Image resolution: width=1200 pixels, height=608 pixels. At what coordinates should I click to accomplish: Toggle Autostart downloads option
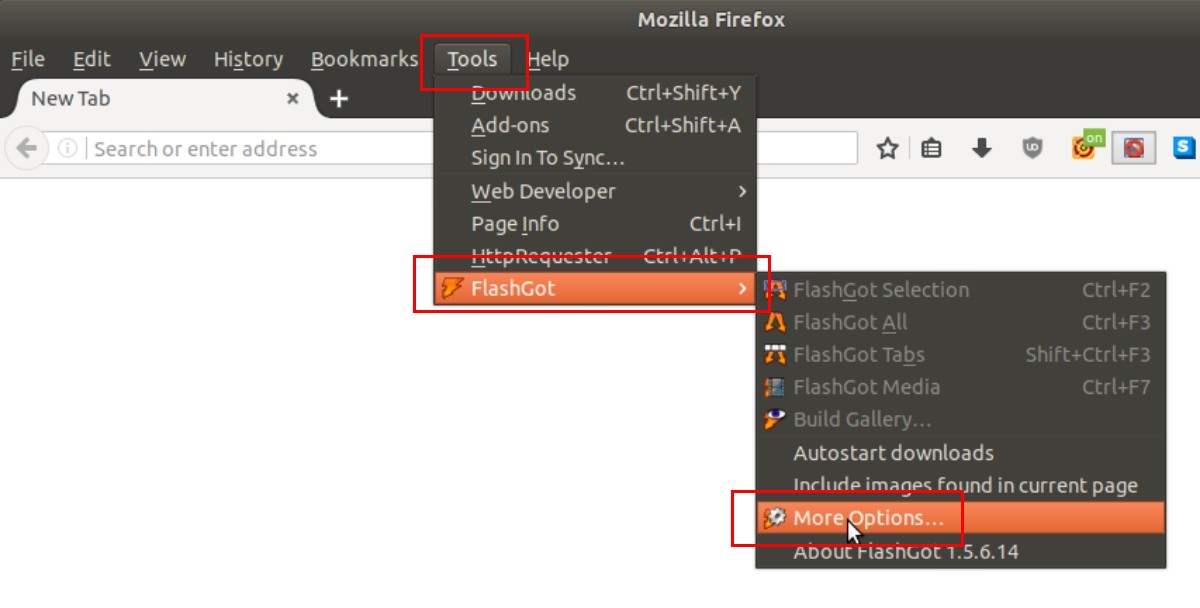(960, 453)
